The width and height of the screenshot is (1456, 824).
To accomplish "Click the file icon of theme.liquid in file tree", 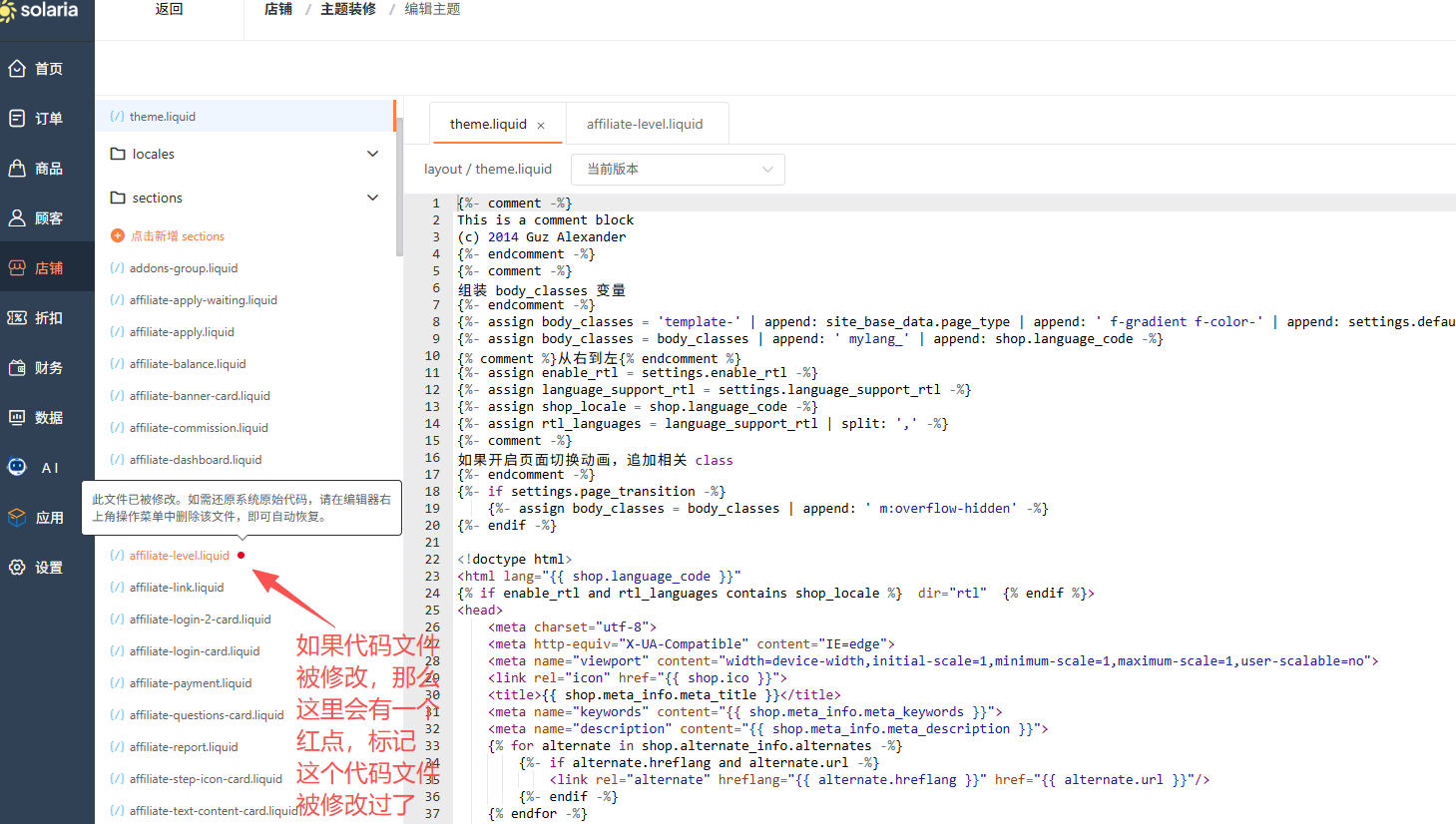I will [x=117, y=117].
